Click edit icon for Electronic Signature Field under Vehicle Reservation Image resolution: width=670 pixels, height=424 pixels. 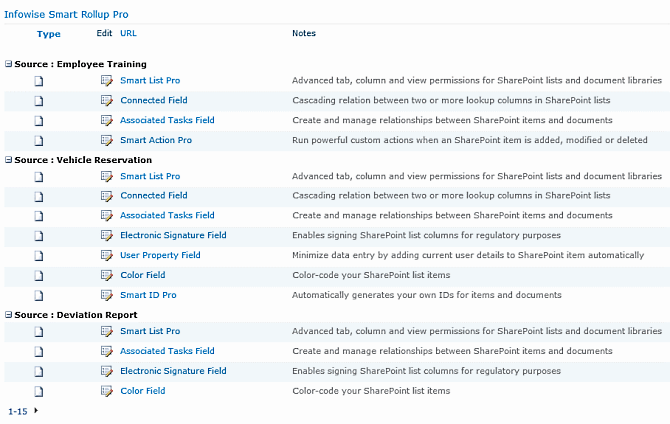106,236
